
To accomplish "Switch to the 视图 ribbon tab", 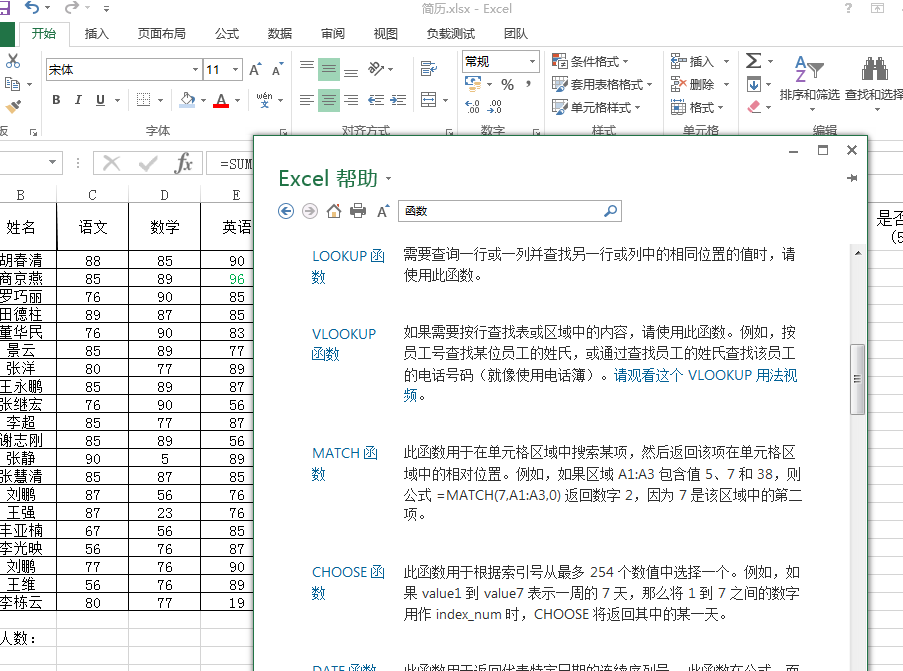I will click(x=385, y=34).
